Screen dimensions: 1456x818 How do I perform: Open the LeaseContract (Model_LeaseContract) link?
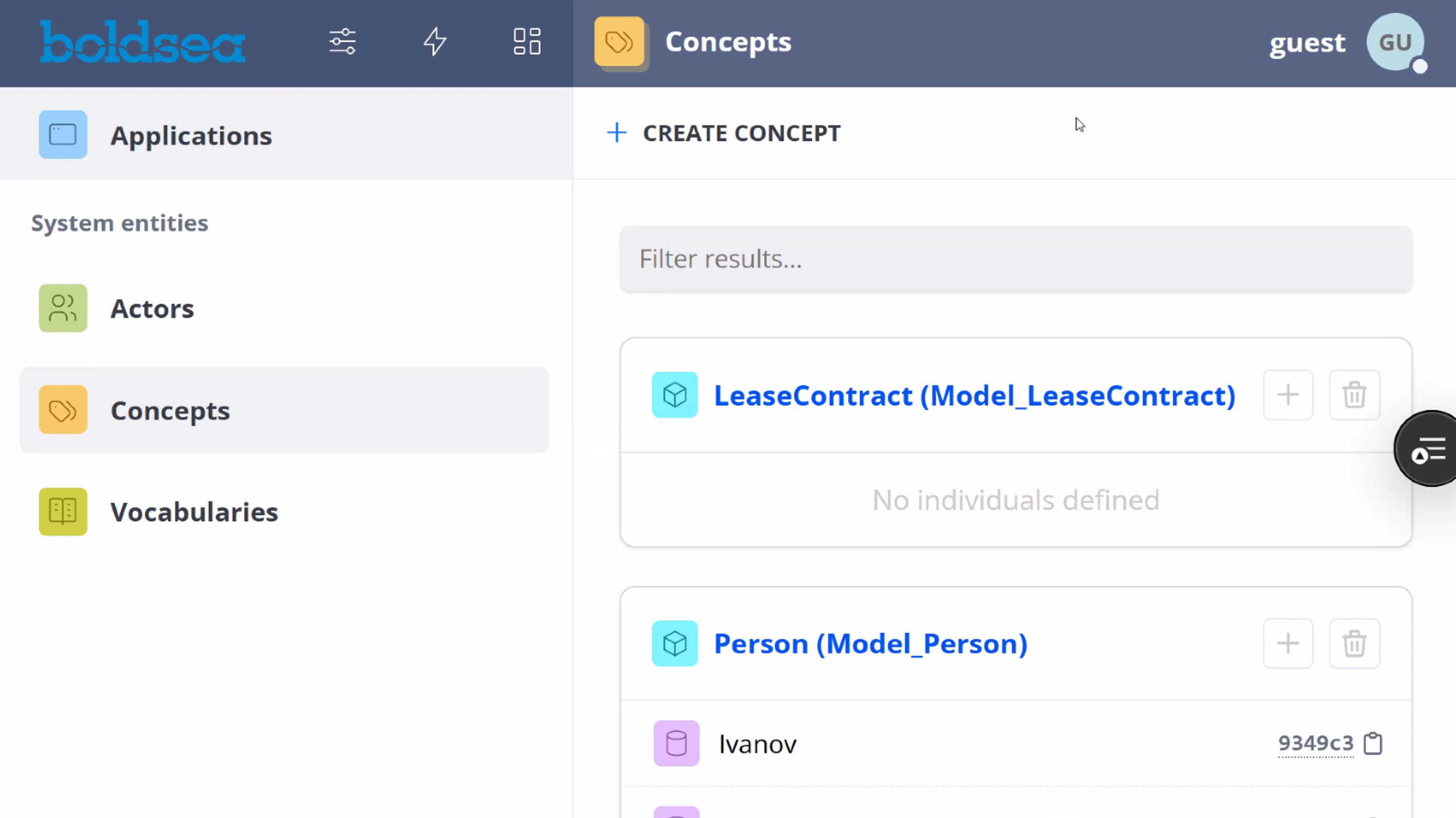click(974, 395)
